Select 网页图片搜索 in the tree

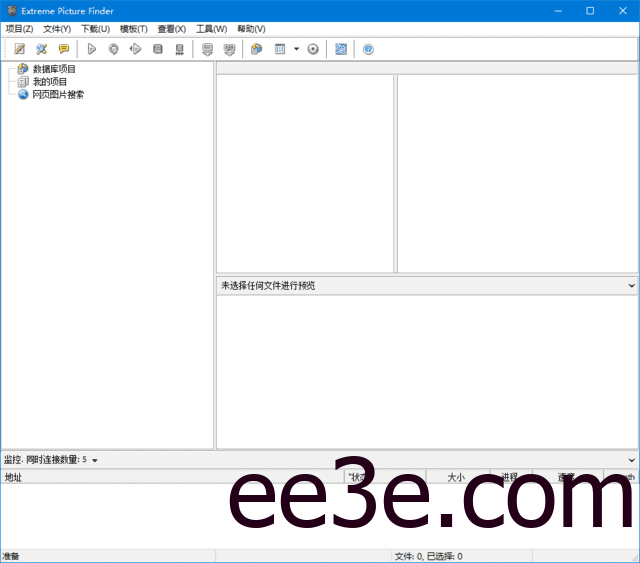point(58,95)
